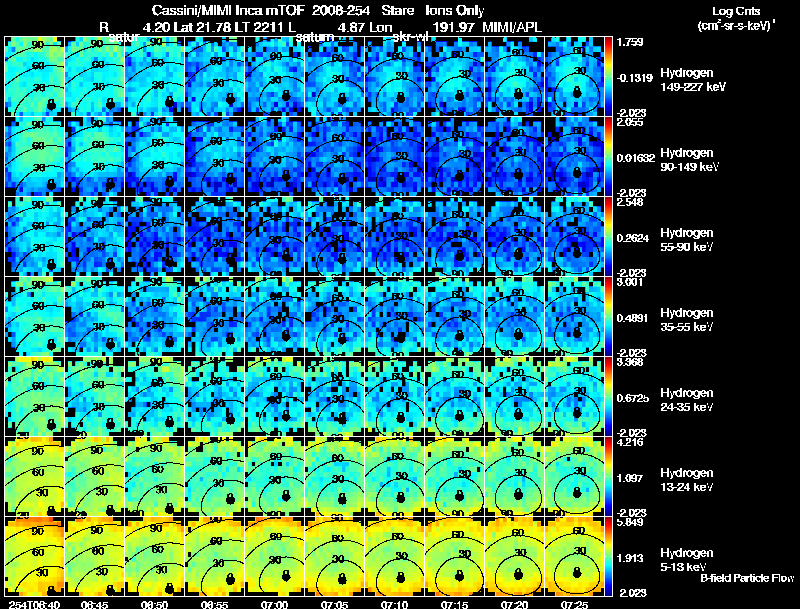
Task: Click the '0.4891' colorbar midpoint value
Action: (633, 318)
